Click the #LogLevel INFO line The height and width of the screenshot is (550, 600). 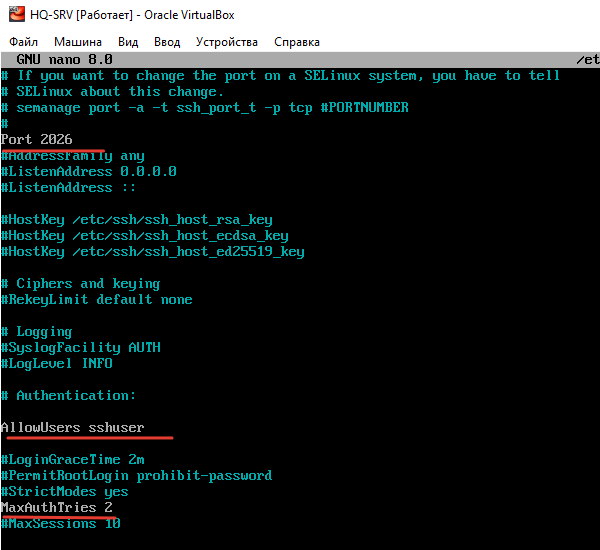pyautogui.click(x=56, y=363)
